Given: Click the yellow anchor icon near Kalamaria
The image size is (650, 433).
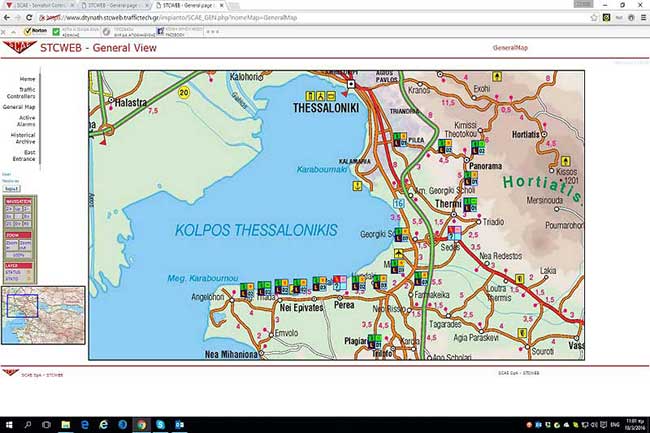Looking at the screenshot, I should coord(357,186).
